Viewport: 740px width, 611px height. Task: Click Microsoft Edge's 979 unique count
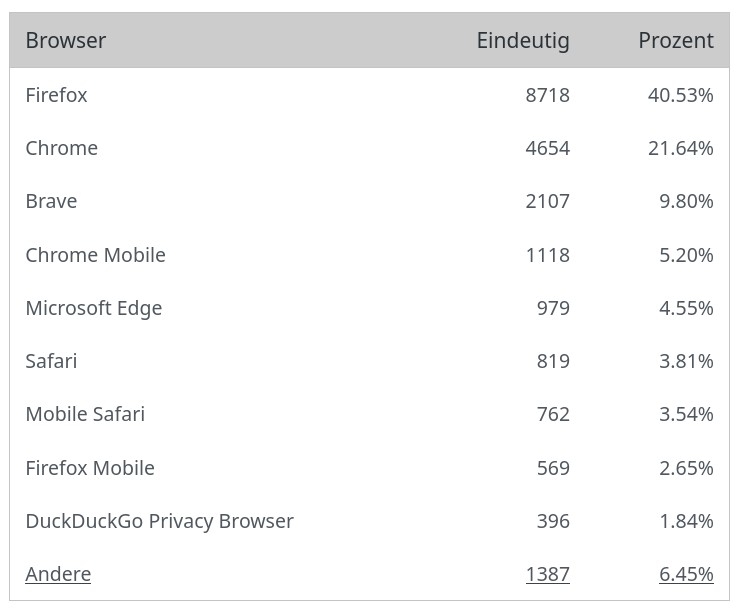pyautogui.click(x=553, y=308)
